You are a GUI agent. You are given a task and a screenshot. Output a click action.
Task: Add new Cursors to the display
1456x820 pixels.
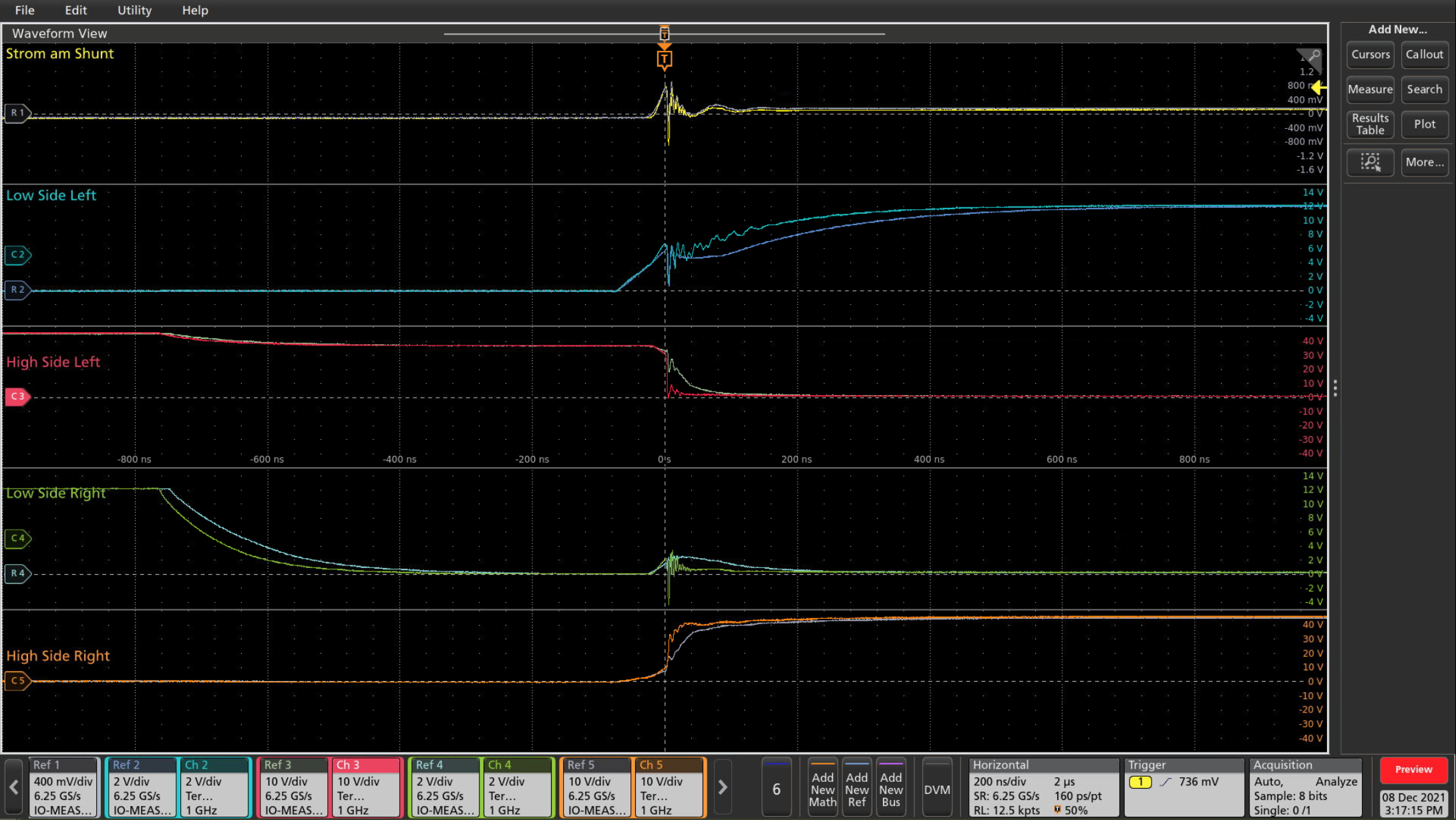point(1370,55)
